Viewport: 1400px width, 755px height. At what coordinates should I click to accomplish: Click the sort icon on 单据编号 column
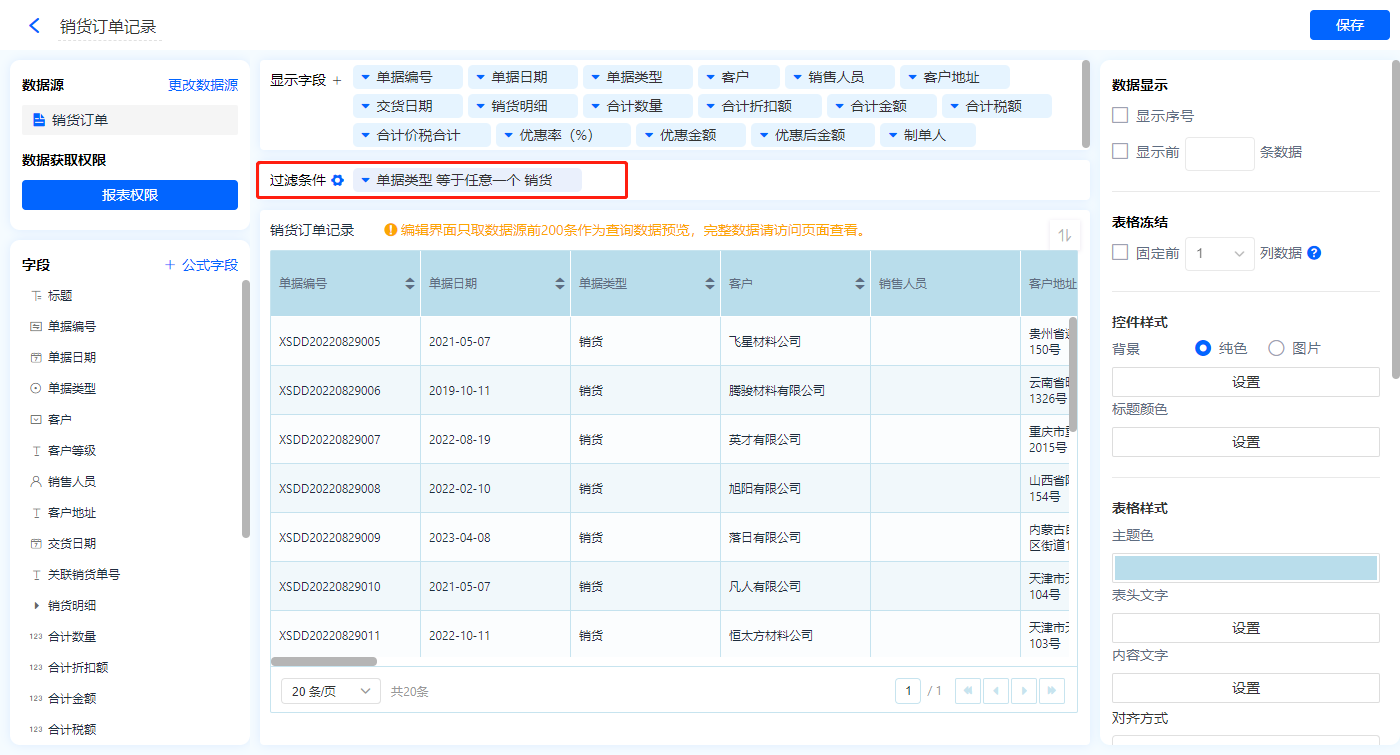click(410, 284)
